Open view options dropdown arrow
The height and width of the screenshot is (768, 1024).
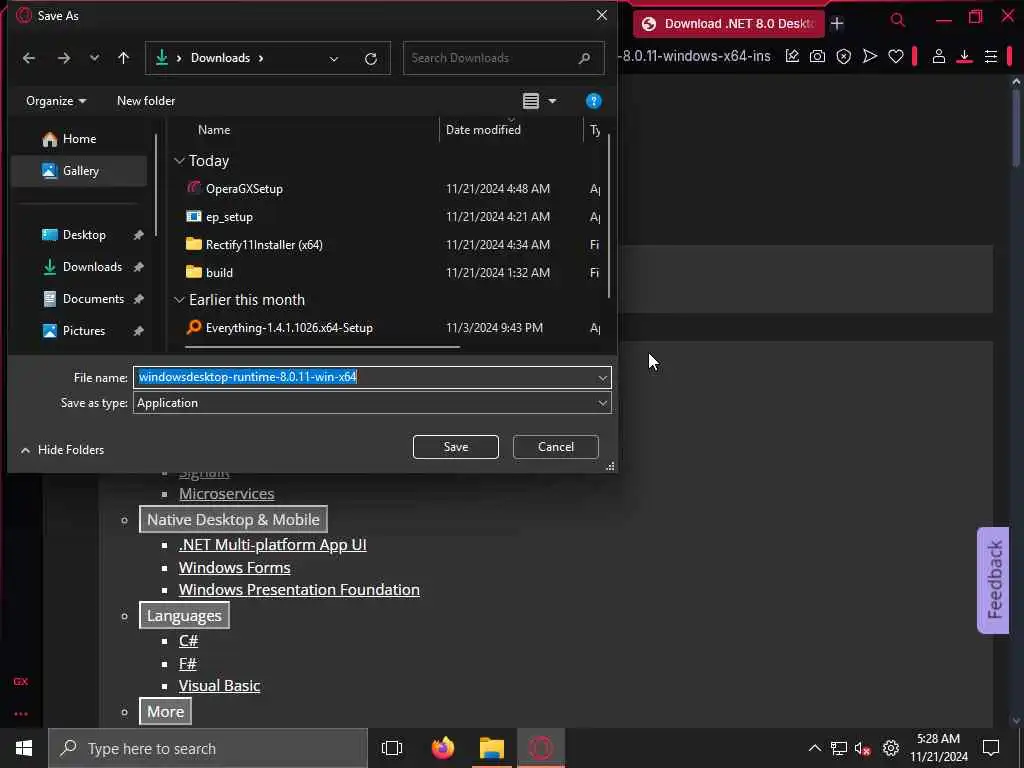click(552, 101)
